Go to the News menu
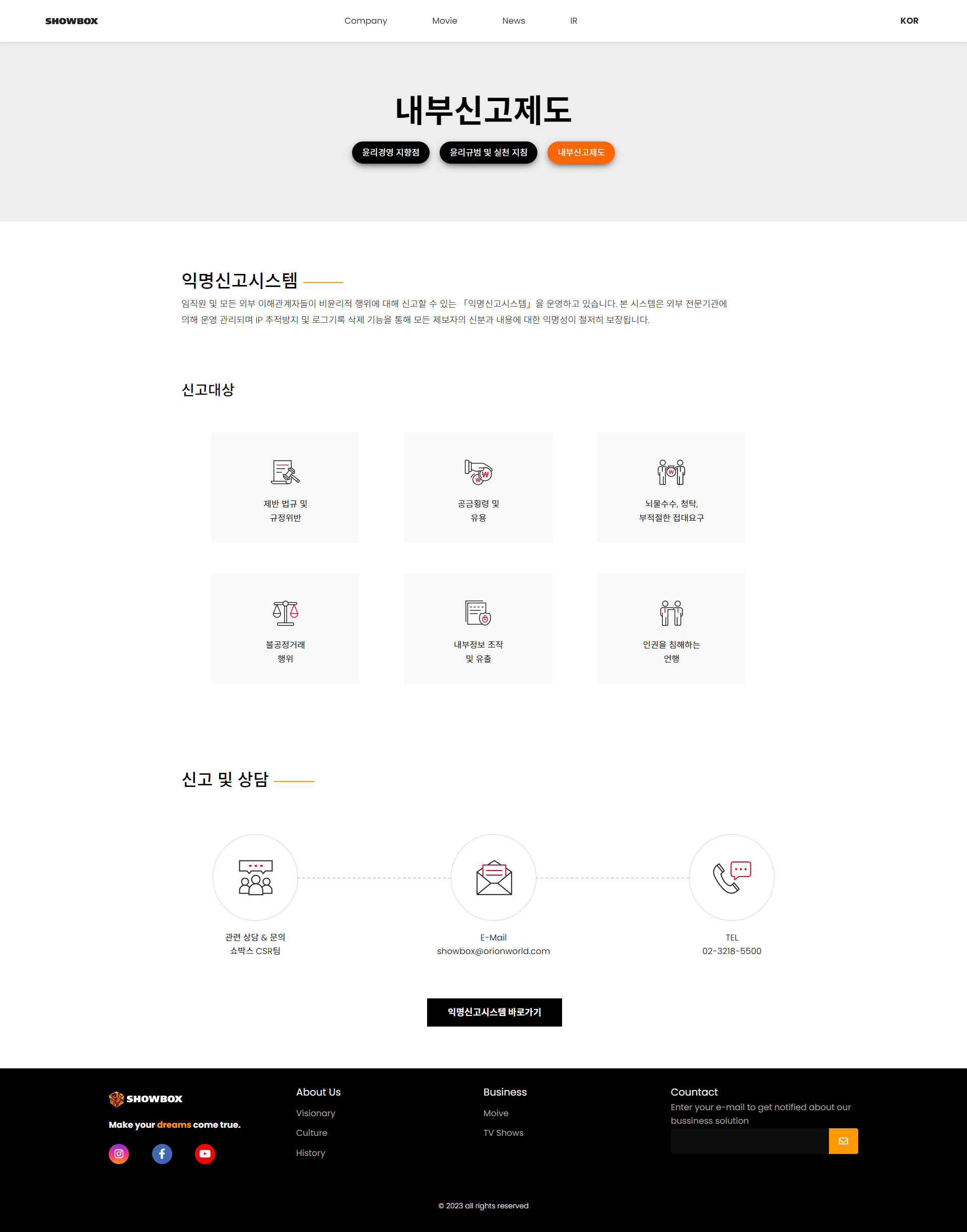This screenshot has width=967, height=1232. 514,21
